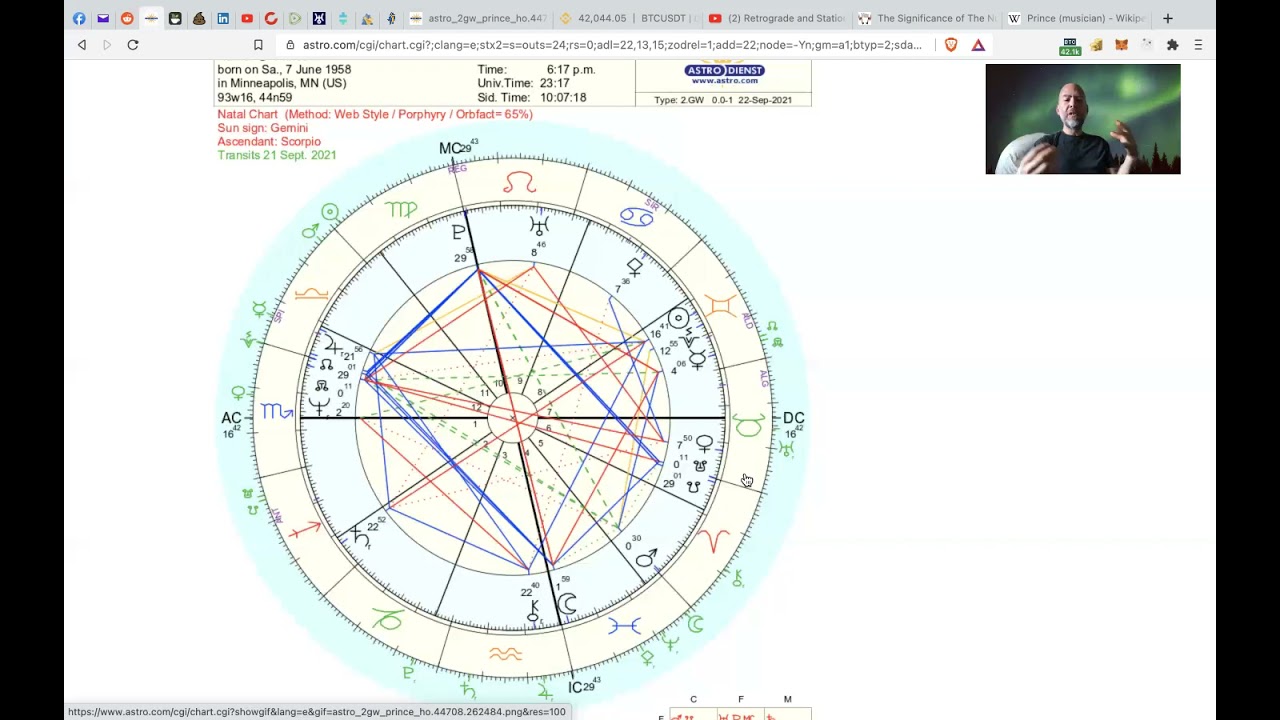
Task: Go back to previous page
Action: (82, 45)
